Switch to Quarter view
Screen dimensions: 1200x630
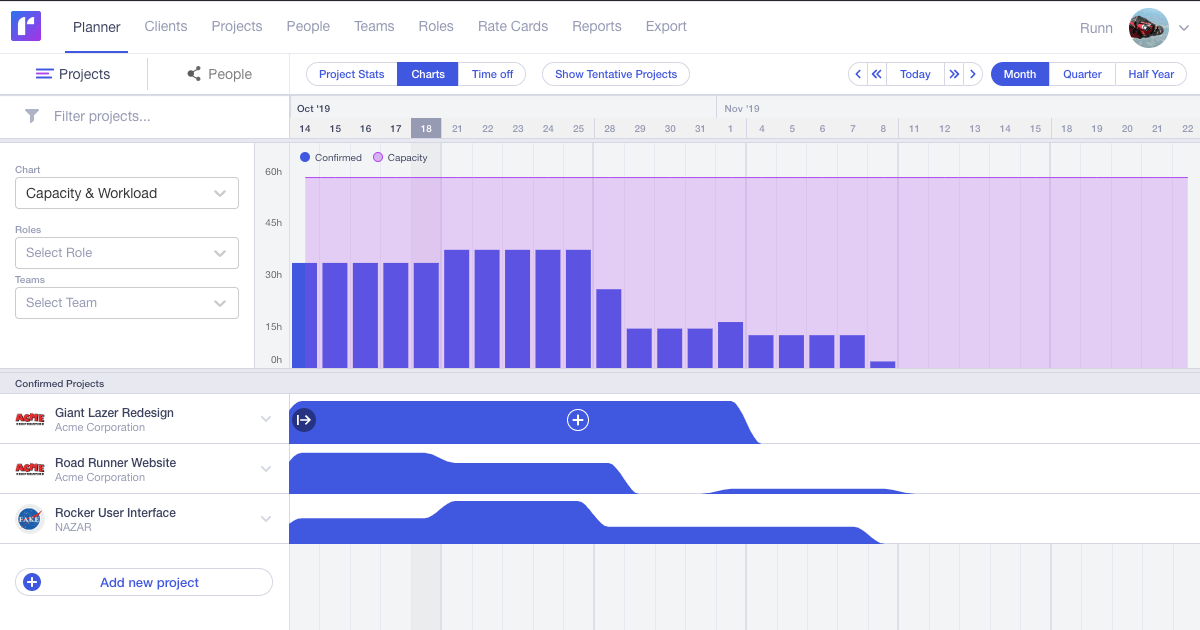click(1081, 73)
